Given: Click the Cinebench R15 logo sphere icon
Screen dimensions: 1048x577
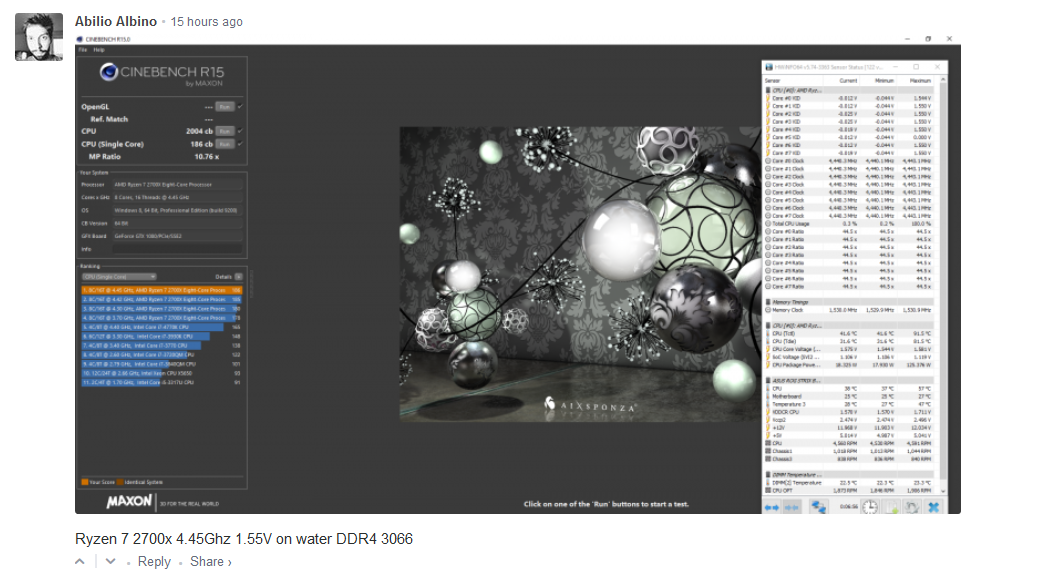Looking at the screenshot, I should 111,72.
